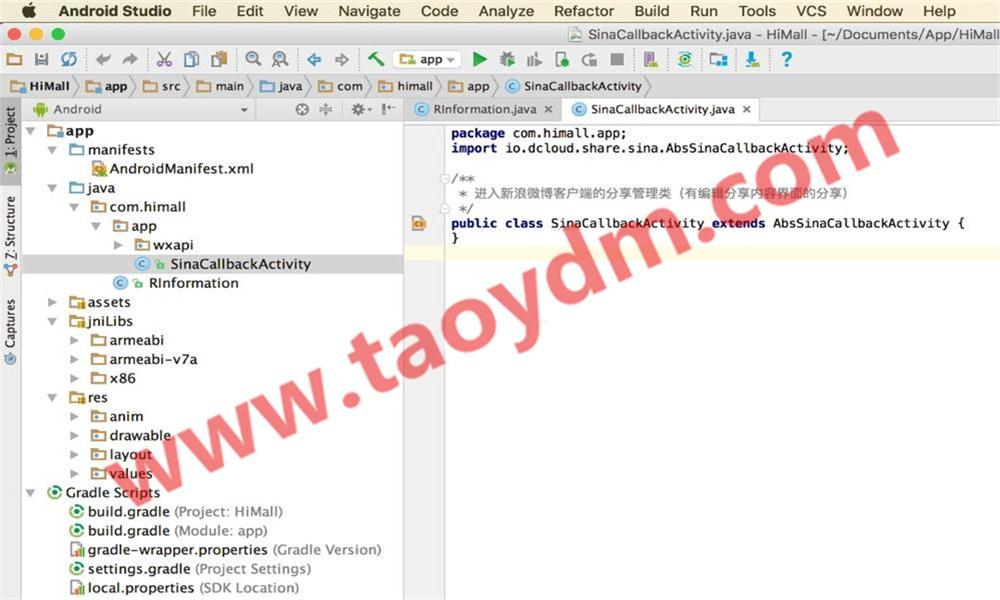1000x600 pixels.
Task: Expand the assets folder
Action: click(x=52, y=302)
